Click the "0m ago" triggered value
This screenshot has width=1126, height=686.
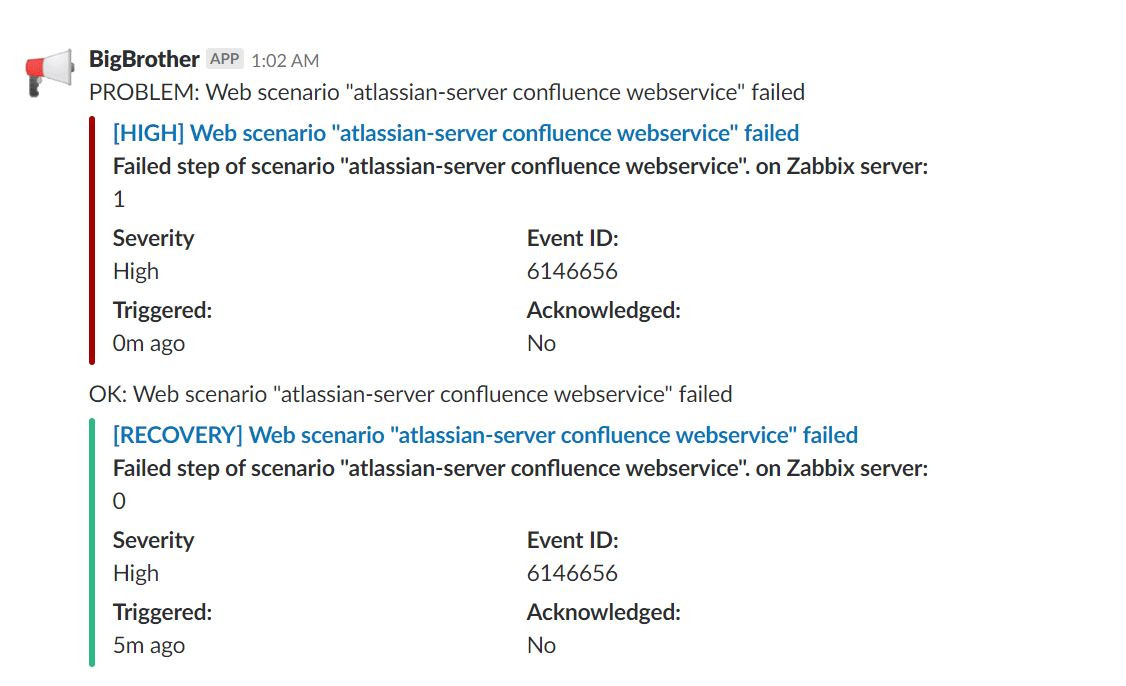pyautogui.click(x=149, y=343)
